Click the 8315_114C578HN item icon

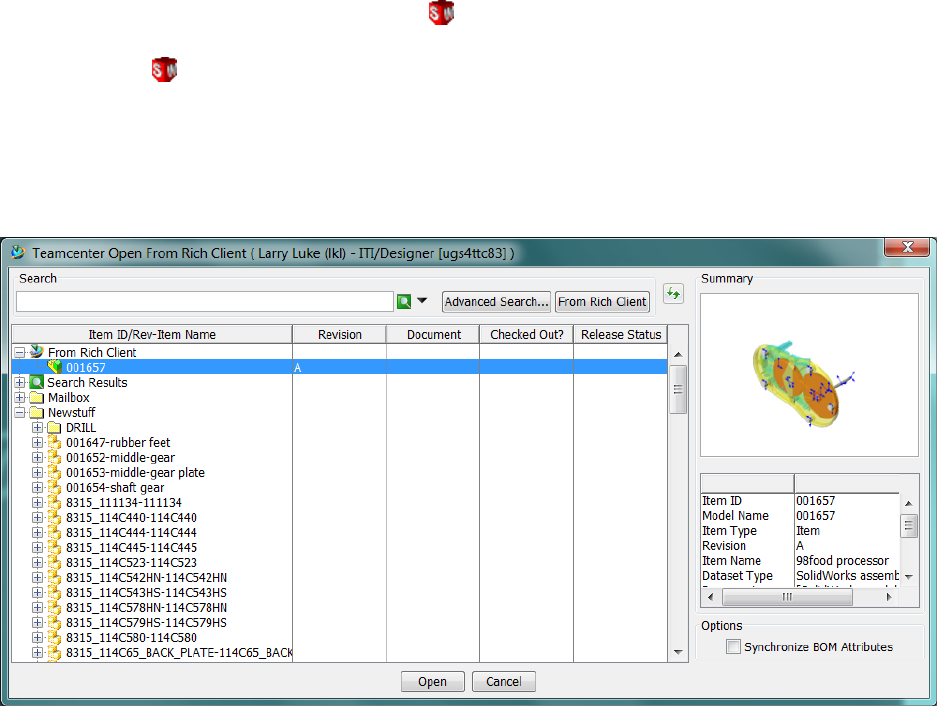tap(55, 607)
